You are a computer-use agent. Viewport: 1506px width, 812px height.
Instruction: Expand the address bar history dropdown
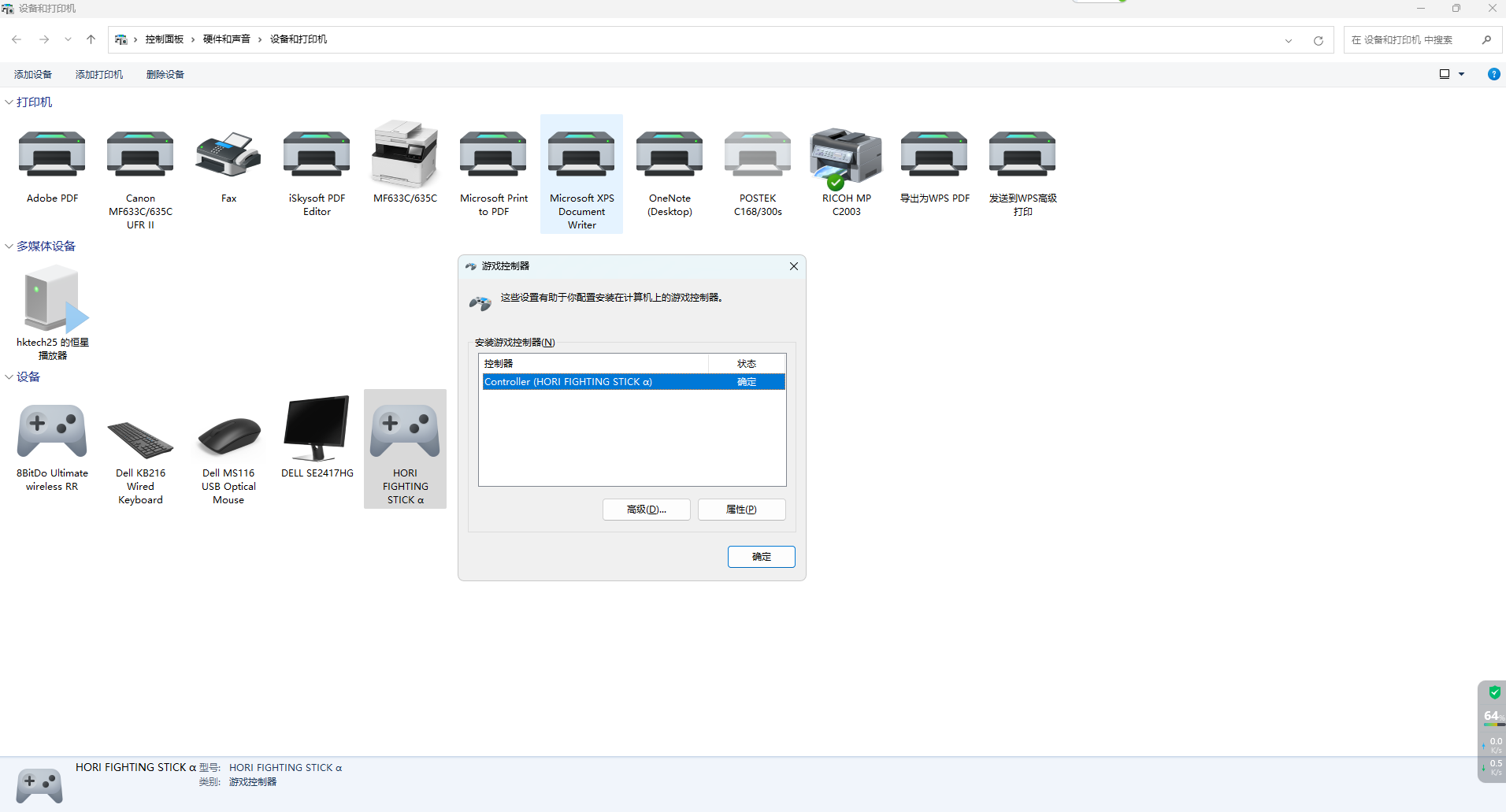coord(1289,40)
